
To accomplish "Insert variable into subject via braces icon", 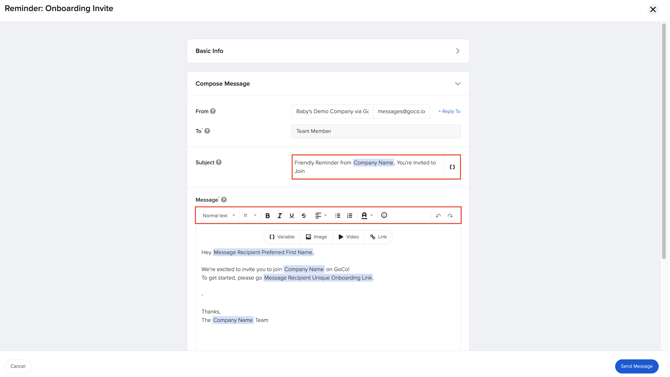I will tap(452, 167).
